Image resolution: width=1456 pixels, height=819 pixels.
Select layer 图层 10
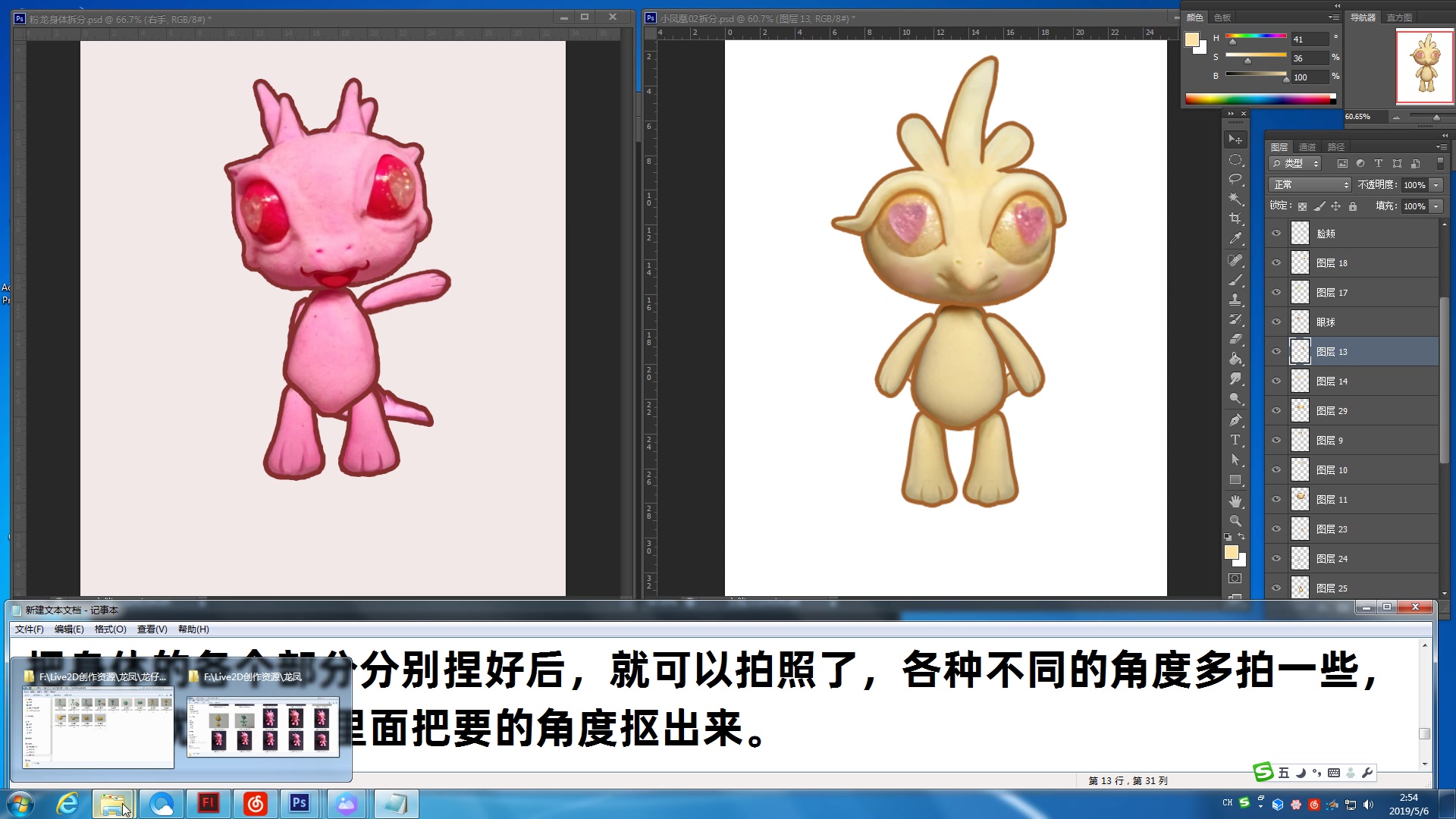tap(1353, 470)
